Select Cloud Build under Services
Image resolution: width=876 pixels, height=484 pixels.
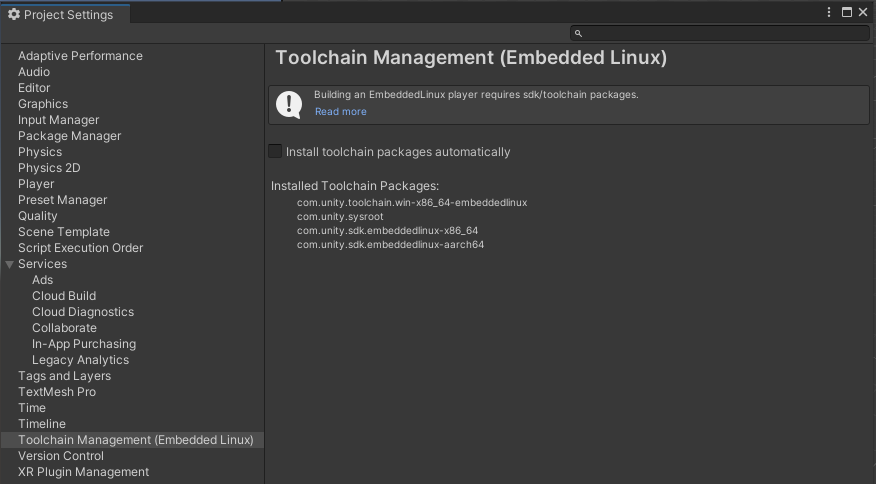[x=64, y=296]
